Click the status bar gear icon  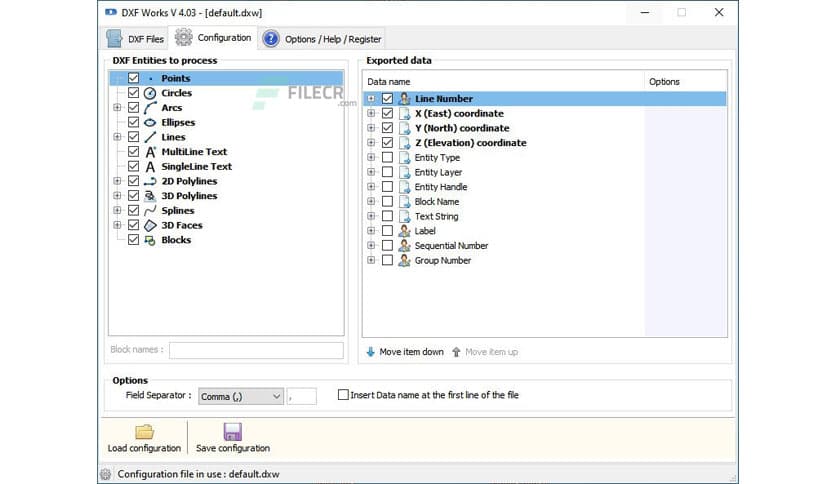(106, 474)
